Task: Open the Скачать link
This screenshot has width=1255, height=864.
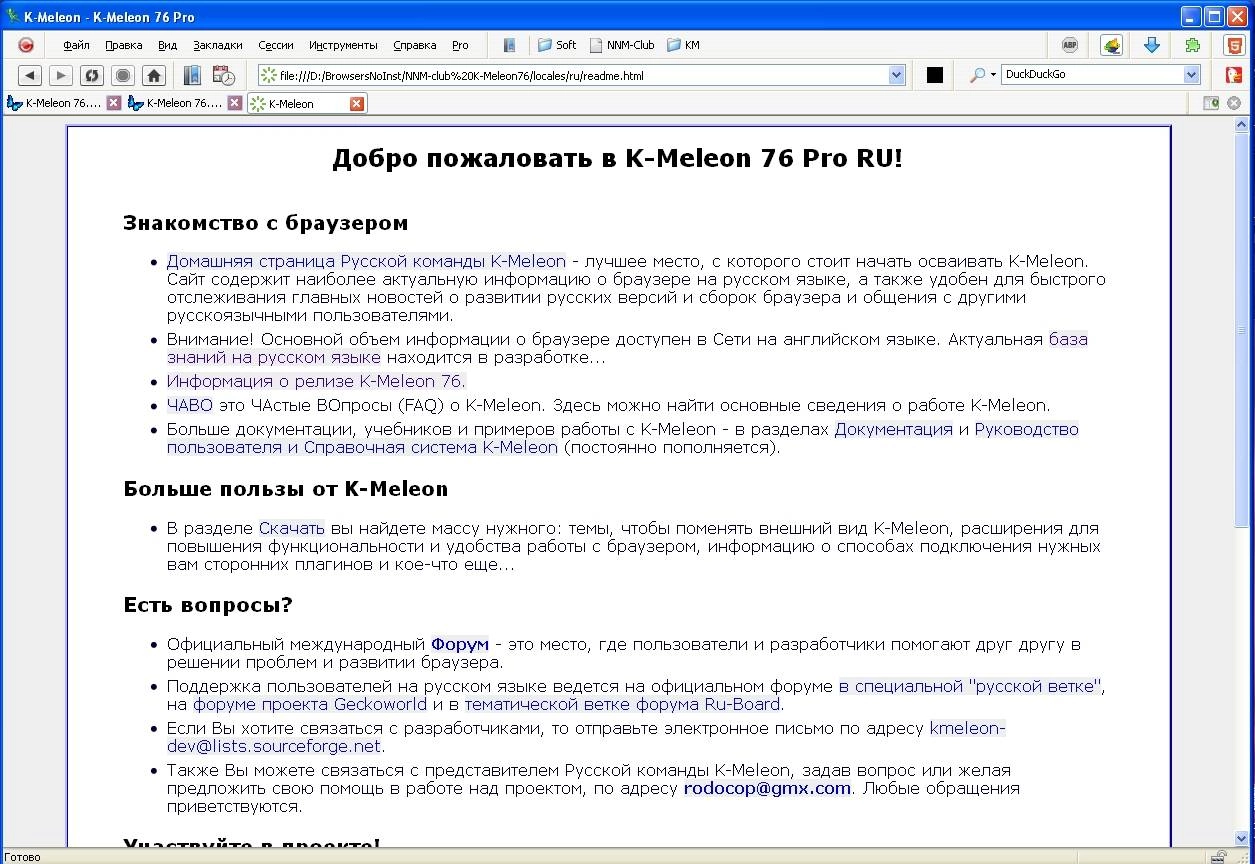Action: coord(292,528)
